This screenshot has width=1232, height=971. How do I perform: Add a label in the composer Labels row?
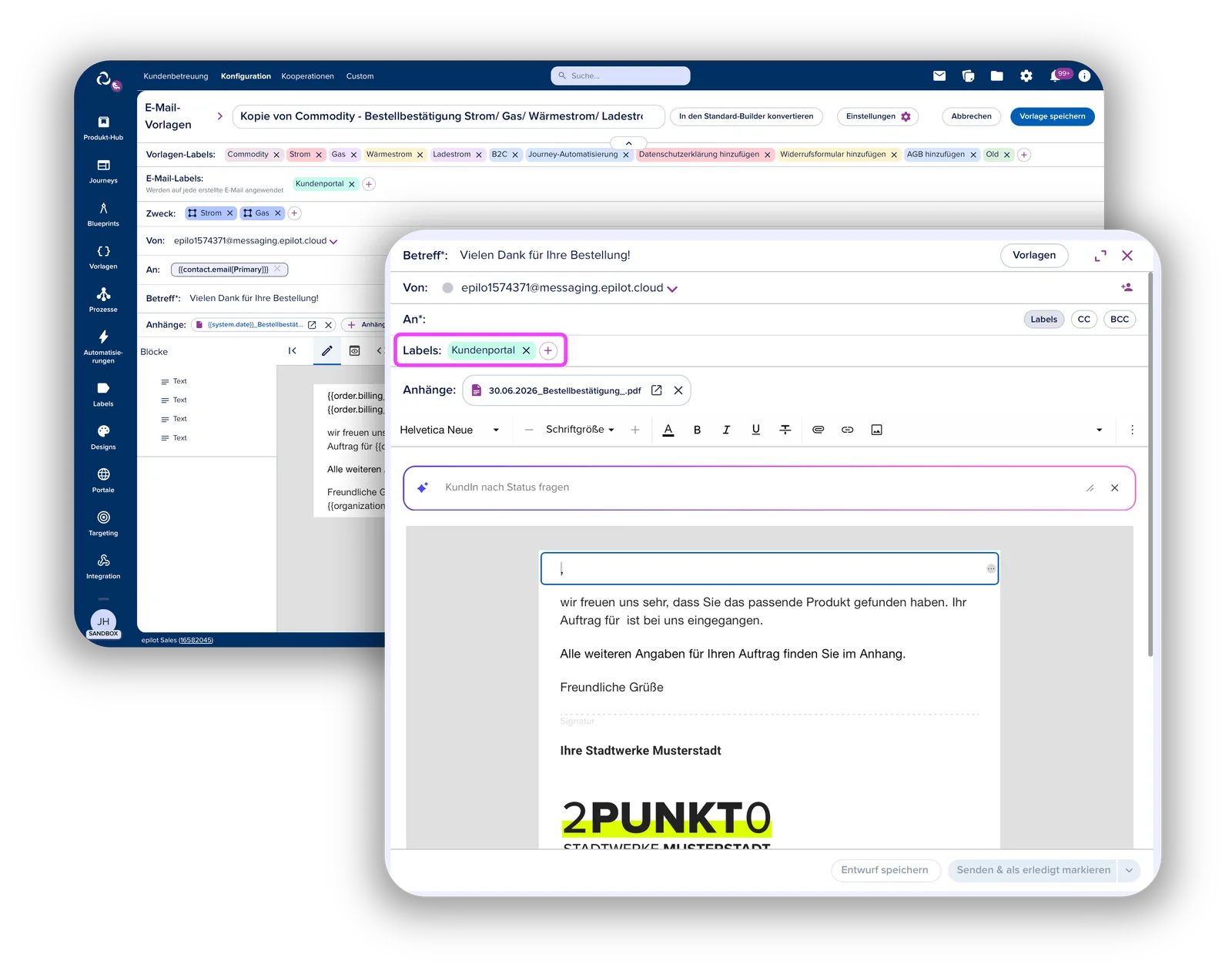[547, 350]
